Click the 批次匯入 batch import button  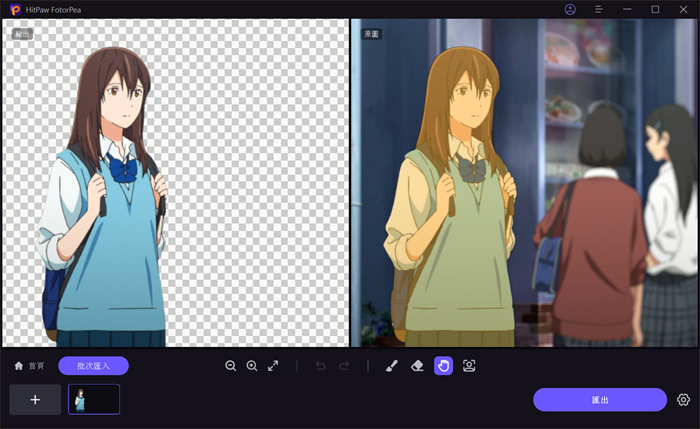(x=93, y=366)
